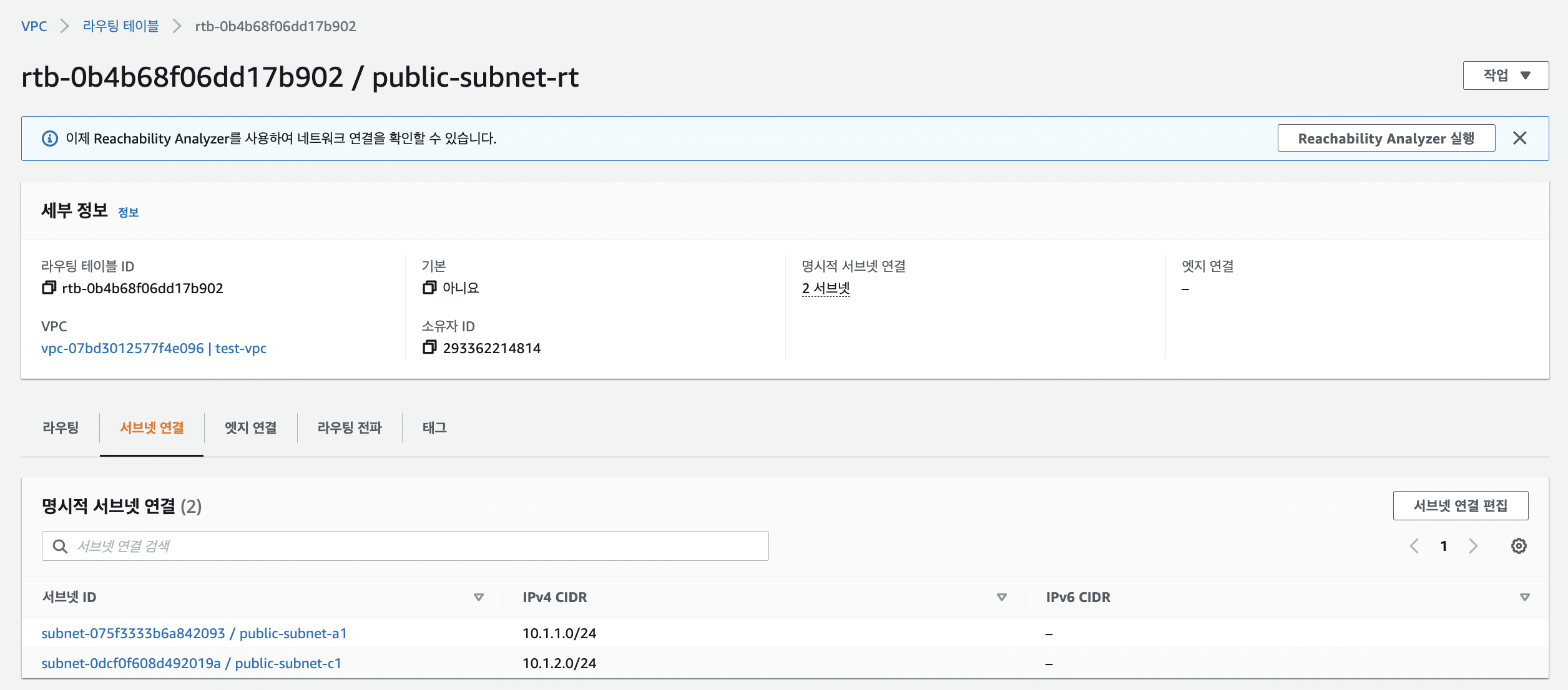
Task: Click 서브넷 연결 편집 button
Action: point(1460,506)
